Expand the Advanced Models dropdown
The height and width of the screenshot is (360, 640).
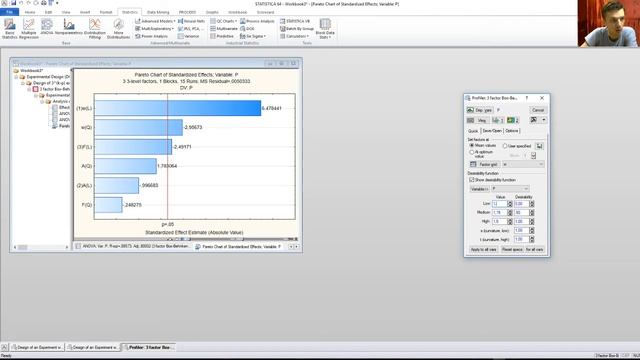(155, 21)
